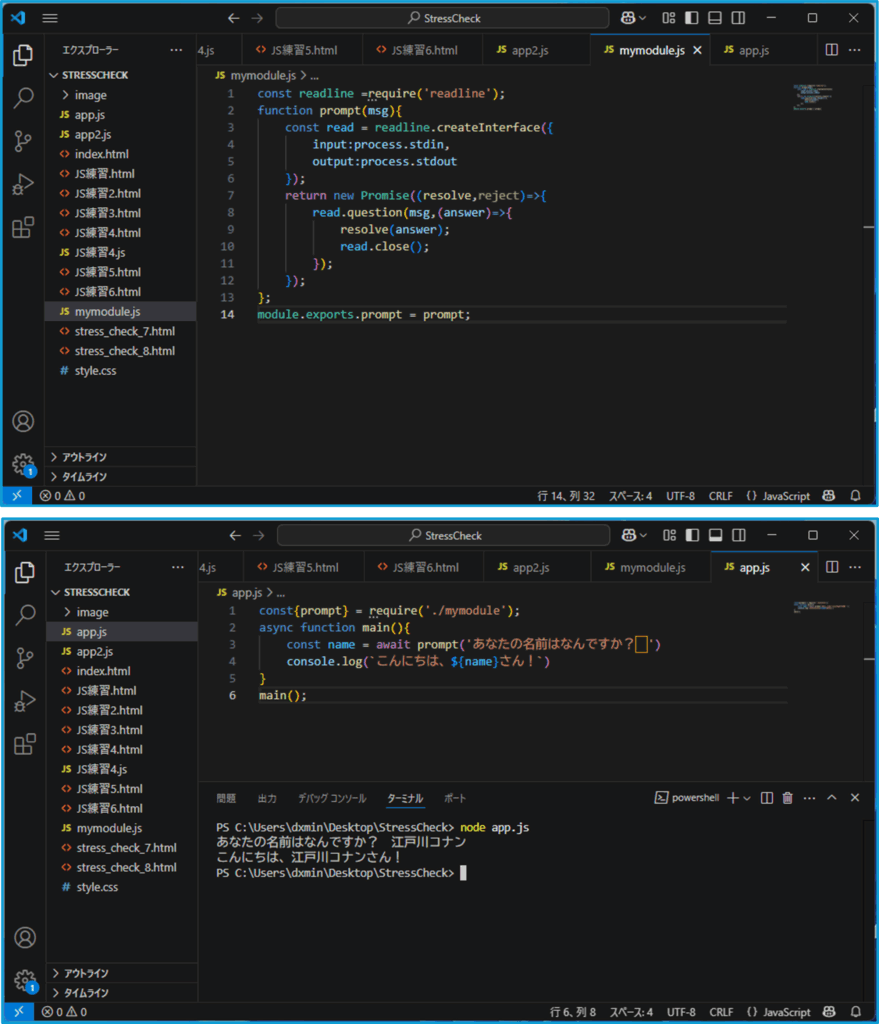Toggle secondary side bar in top window
The width and height of the screenshot is (879, 1024).
pyautogui.click(x=739, y=18)
